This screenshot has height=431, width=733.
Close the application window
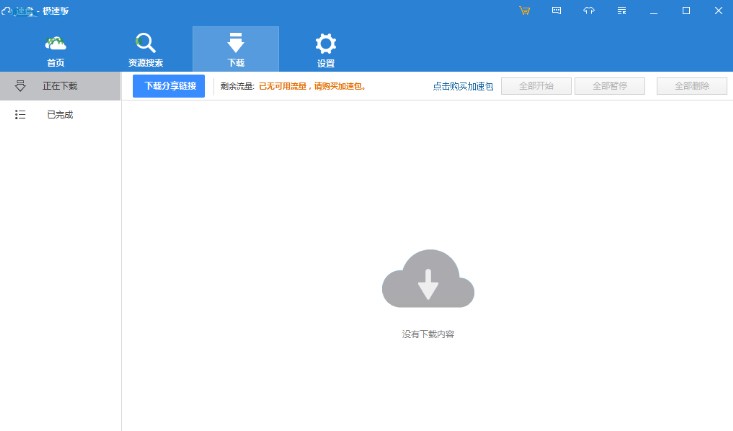(x=719, y=10)
